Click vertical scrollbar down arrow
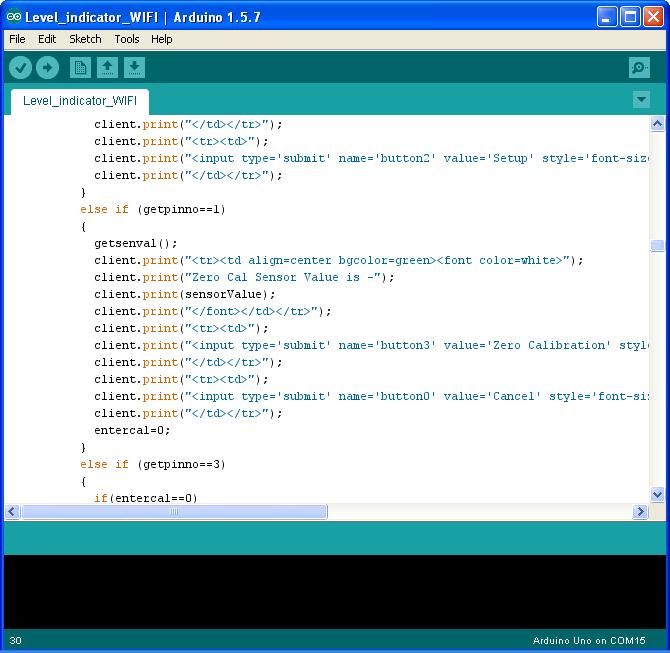670x653 pixels. click(657, 495)
